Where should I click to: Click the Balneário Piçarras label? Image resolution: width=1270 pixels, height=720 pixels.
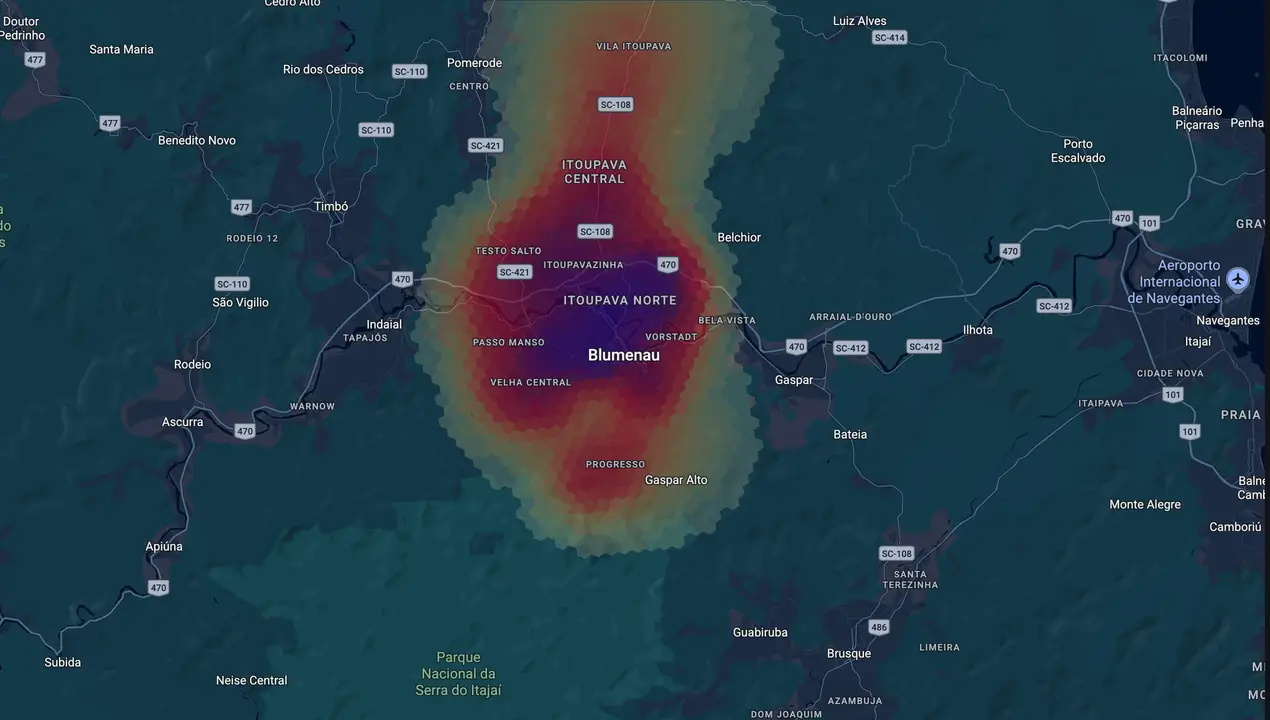1197,118
